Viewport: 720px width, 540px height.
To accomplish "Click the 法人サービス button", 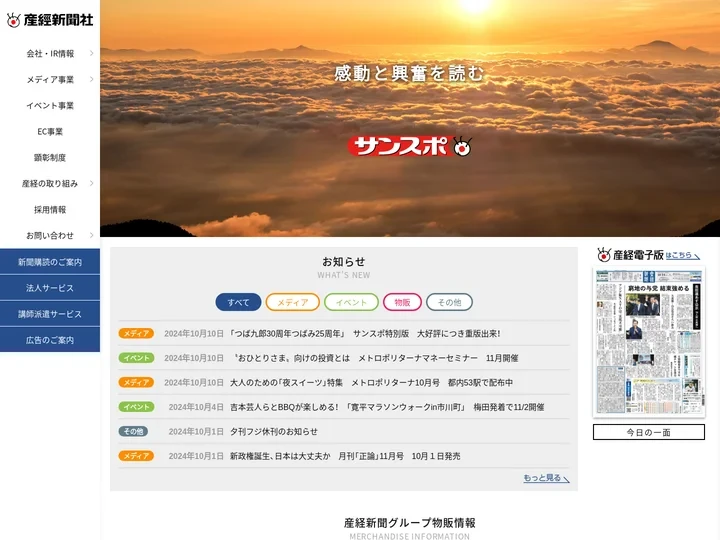I will click(x=50, y=288).
